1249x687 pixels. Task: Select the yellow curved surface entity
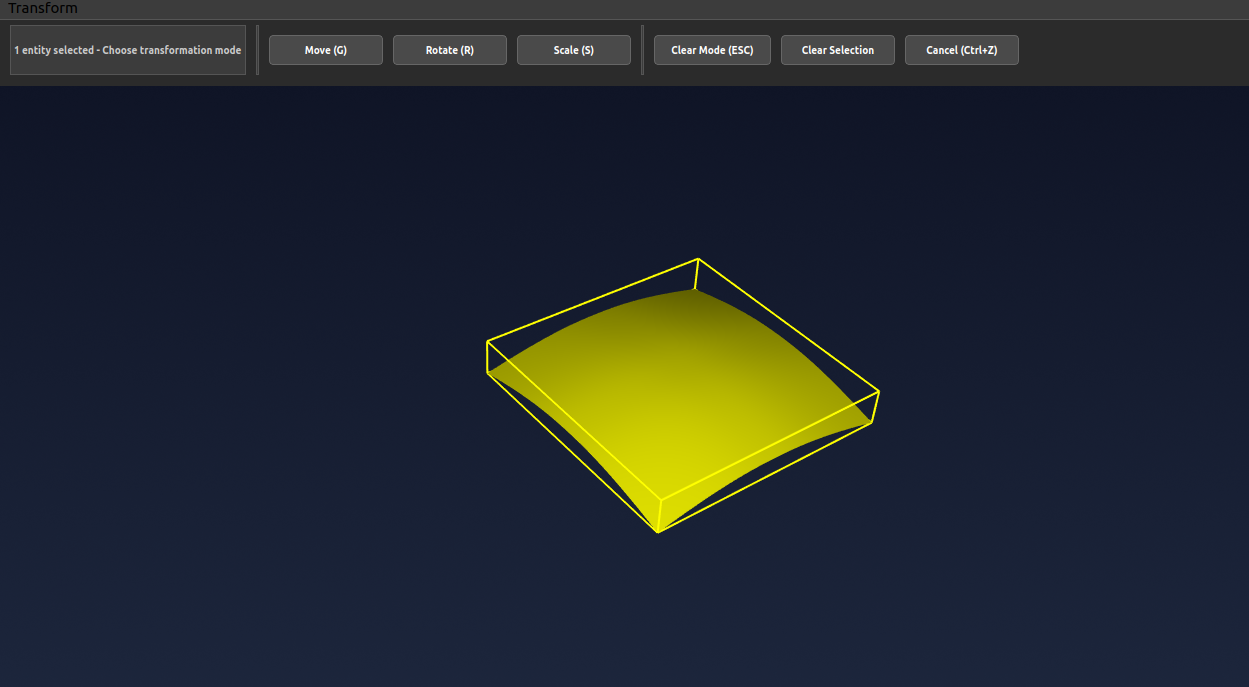coord(680,400)
